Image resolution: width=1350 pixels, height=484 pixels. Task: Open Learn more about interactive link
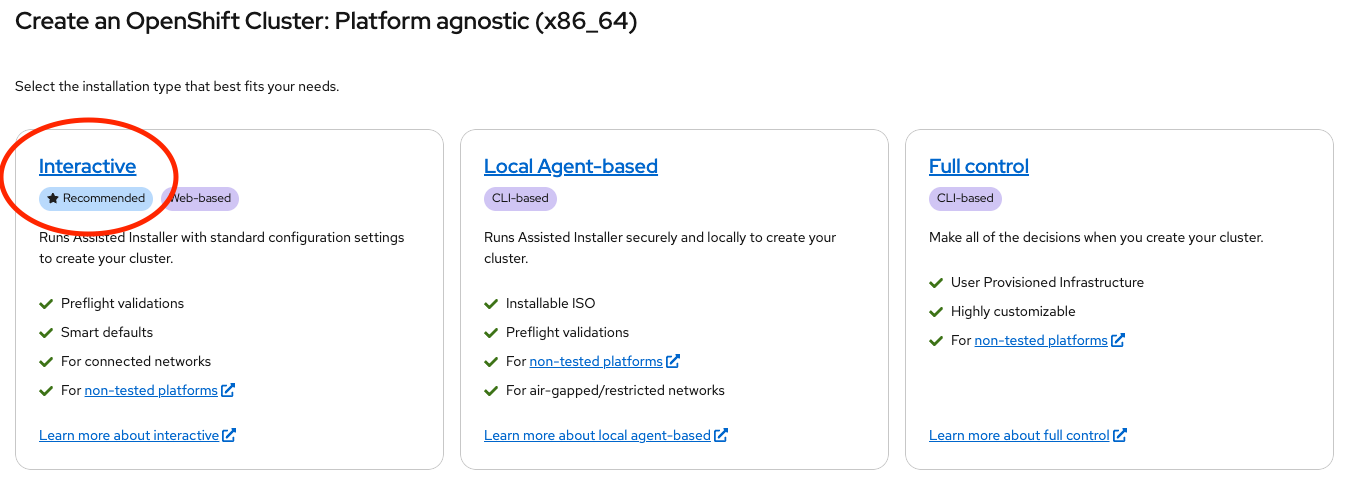tap(129, 435)
